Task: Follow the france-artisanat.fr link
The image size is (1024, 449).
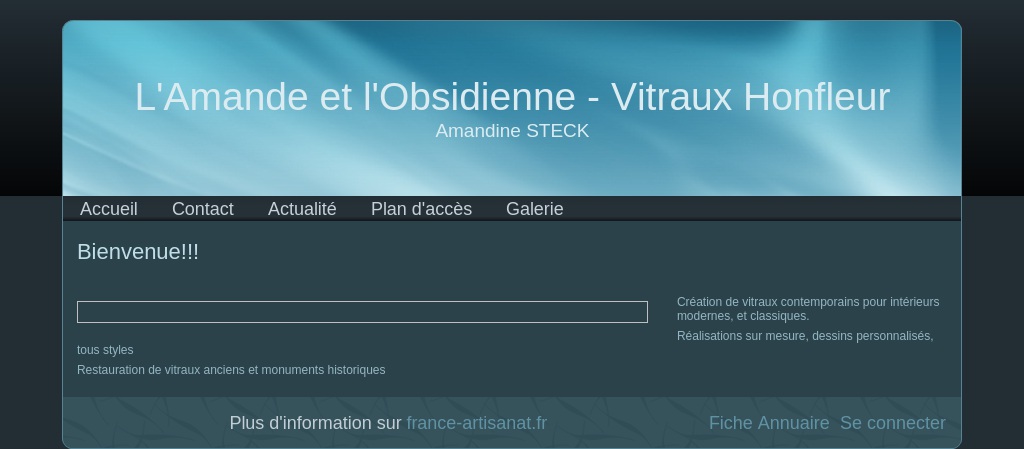Action: click(477, 423)
